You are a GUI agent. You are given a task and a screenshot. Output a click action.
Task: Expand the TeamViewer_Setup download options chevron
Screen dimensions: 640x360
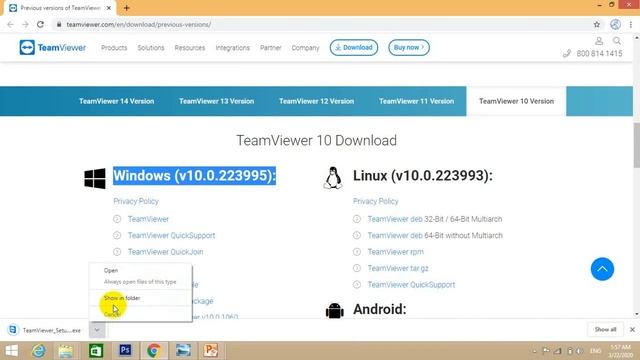click(97, 330)
